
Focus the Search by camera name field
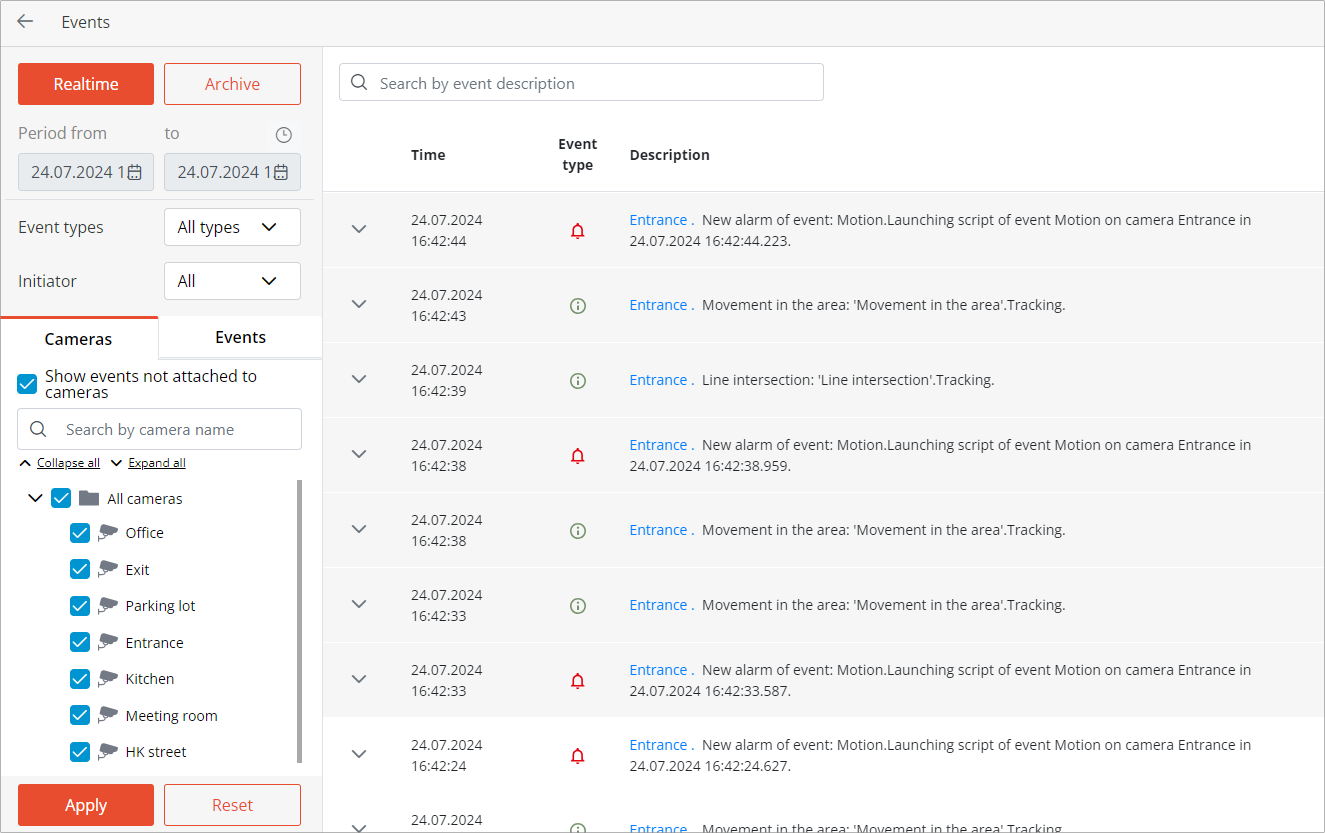(x=159, y=429)
